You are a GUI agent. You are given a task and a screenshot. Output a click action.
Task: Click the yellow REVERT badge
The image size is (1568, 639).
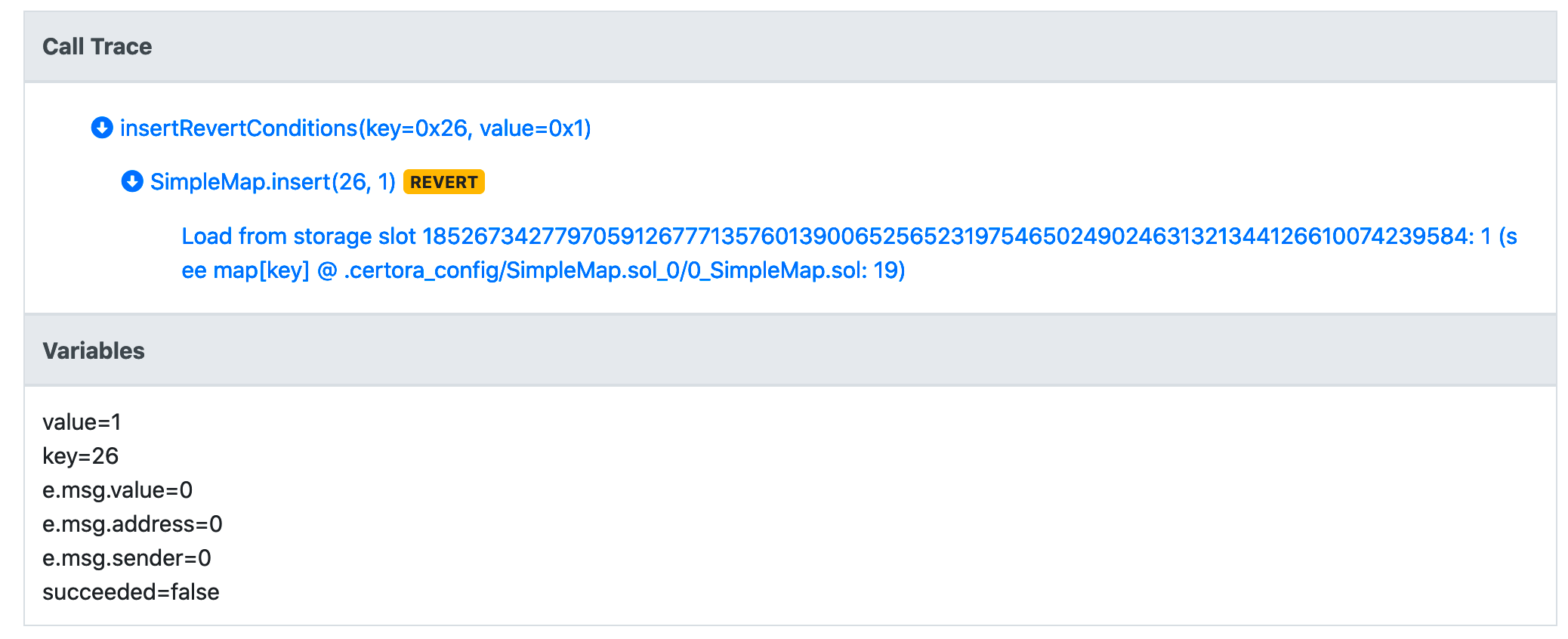[x=443, y=181]
